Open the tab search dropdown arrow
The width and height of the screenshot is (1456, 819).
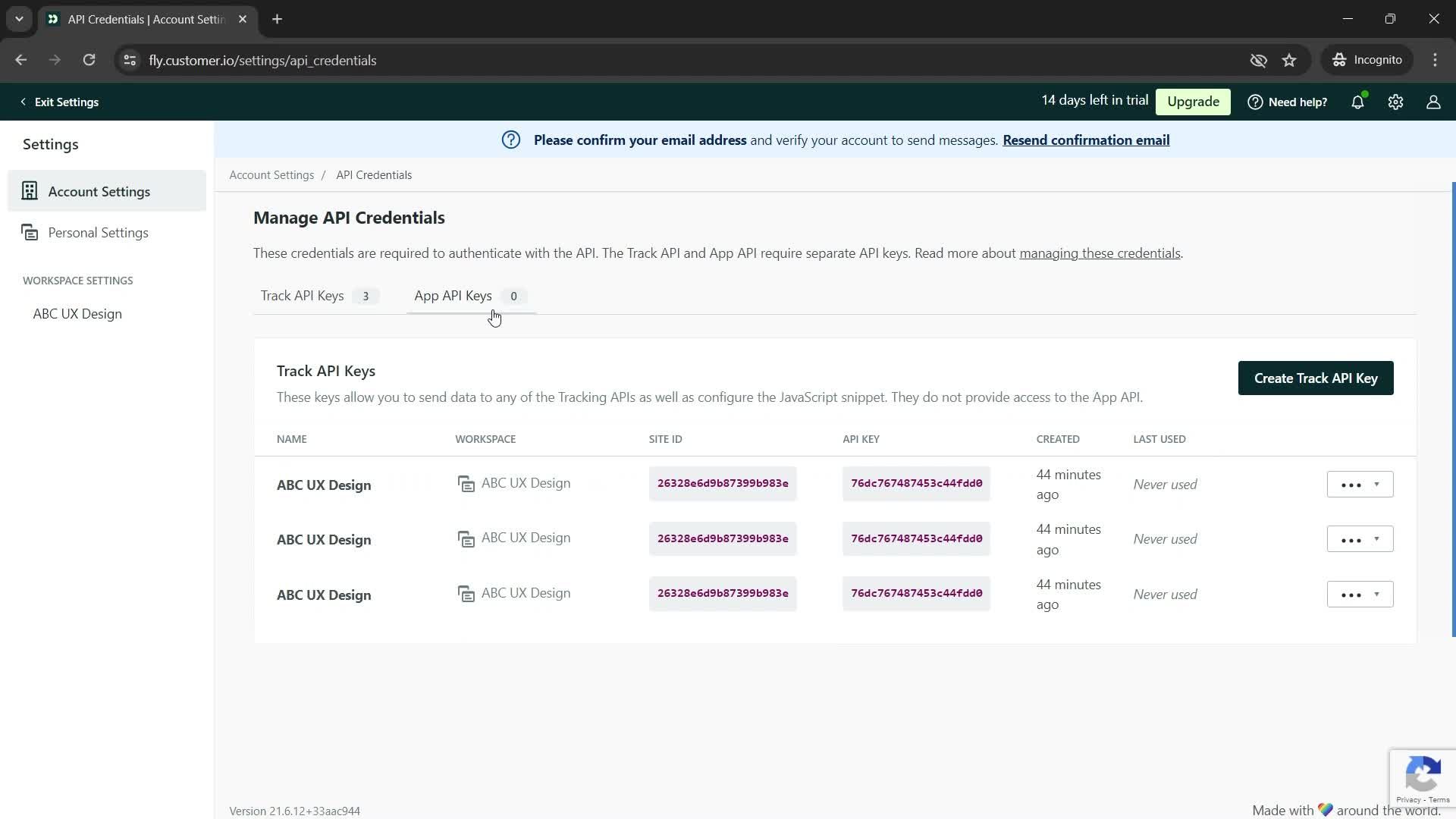pyautogui.click(x=19, y=19)
